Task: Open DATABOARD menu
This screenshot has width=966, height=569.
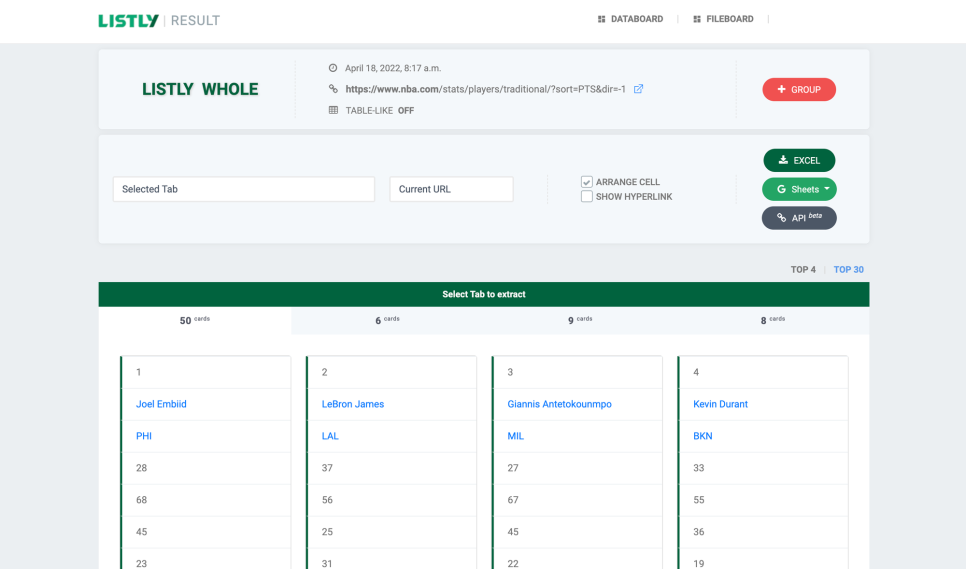Action: click(630, 19)
